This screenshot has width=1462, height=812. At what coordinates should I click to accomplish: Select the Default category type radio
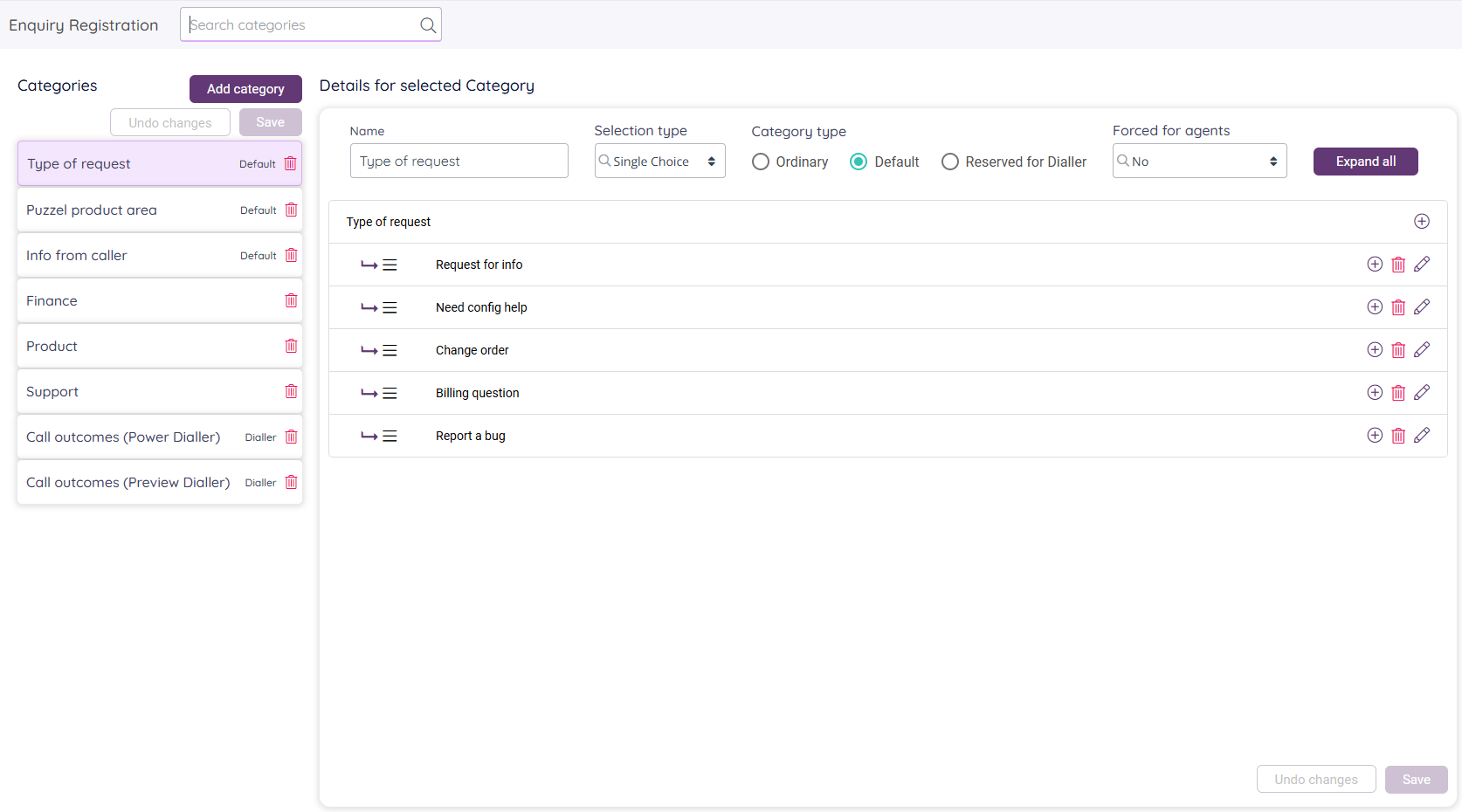tap(859, 162)
